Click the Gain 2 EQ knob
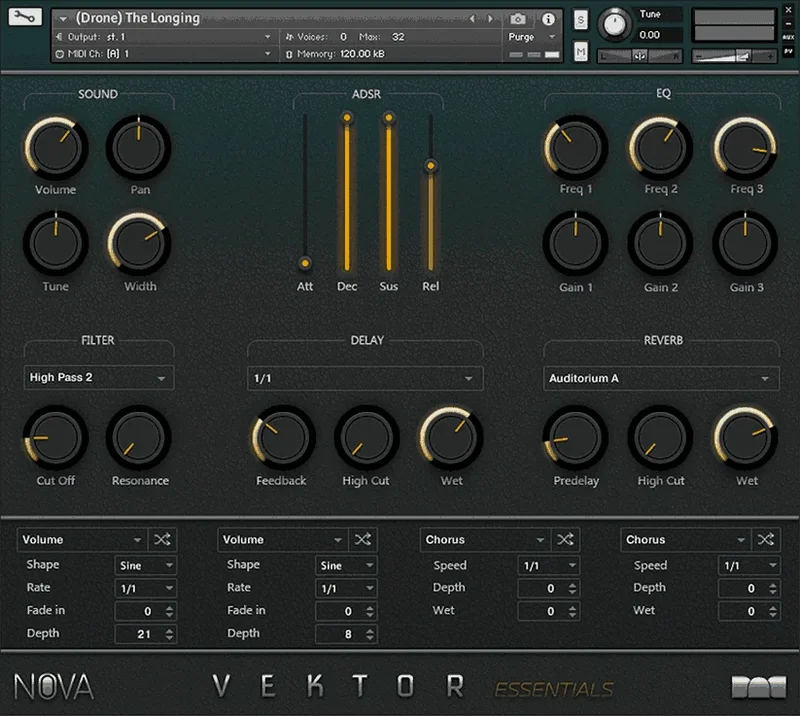 (x=660, y=243)
